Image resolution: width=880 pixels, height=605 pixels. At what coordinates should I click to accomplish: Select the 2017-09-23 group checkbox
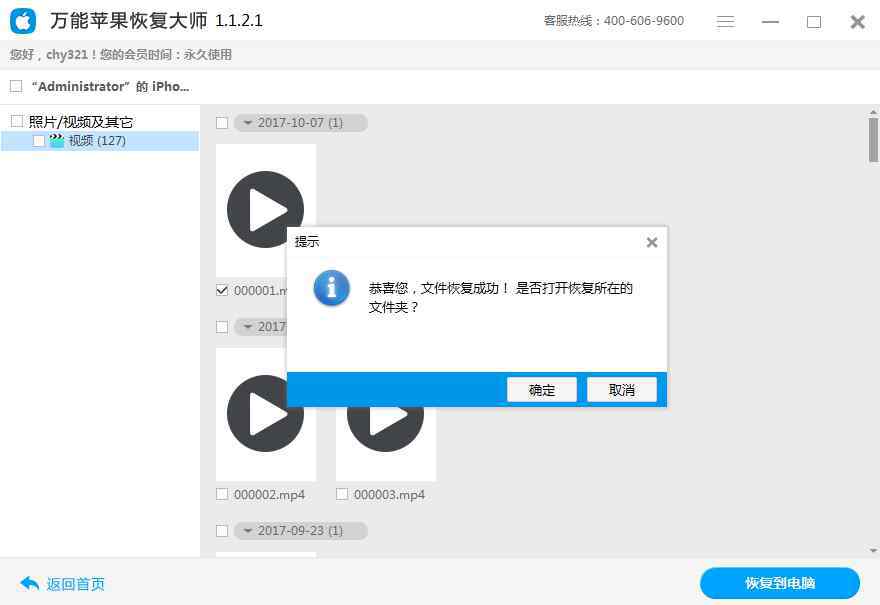point(222,531)
